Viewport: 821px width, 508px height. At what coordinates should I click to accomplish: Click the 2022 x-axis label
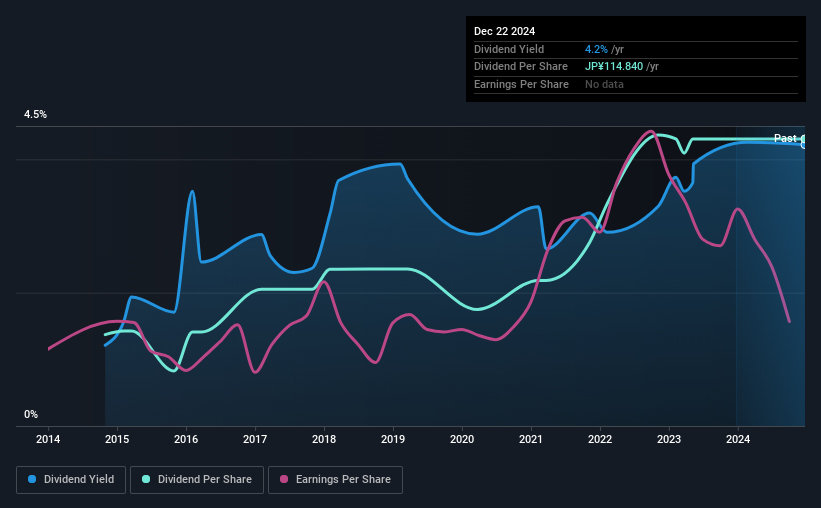600,439
